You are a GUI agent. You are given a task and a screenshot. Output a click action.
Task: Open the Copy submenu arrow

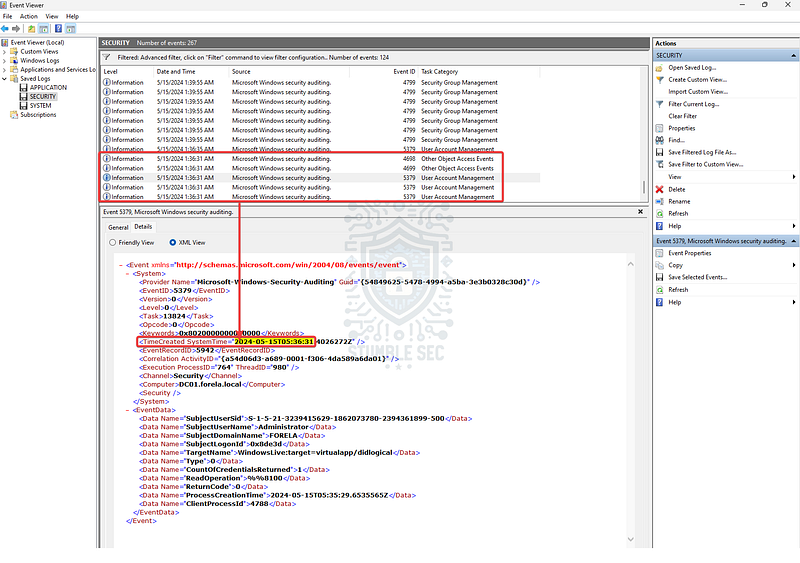click(x=793, y=265)
